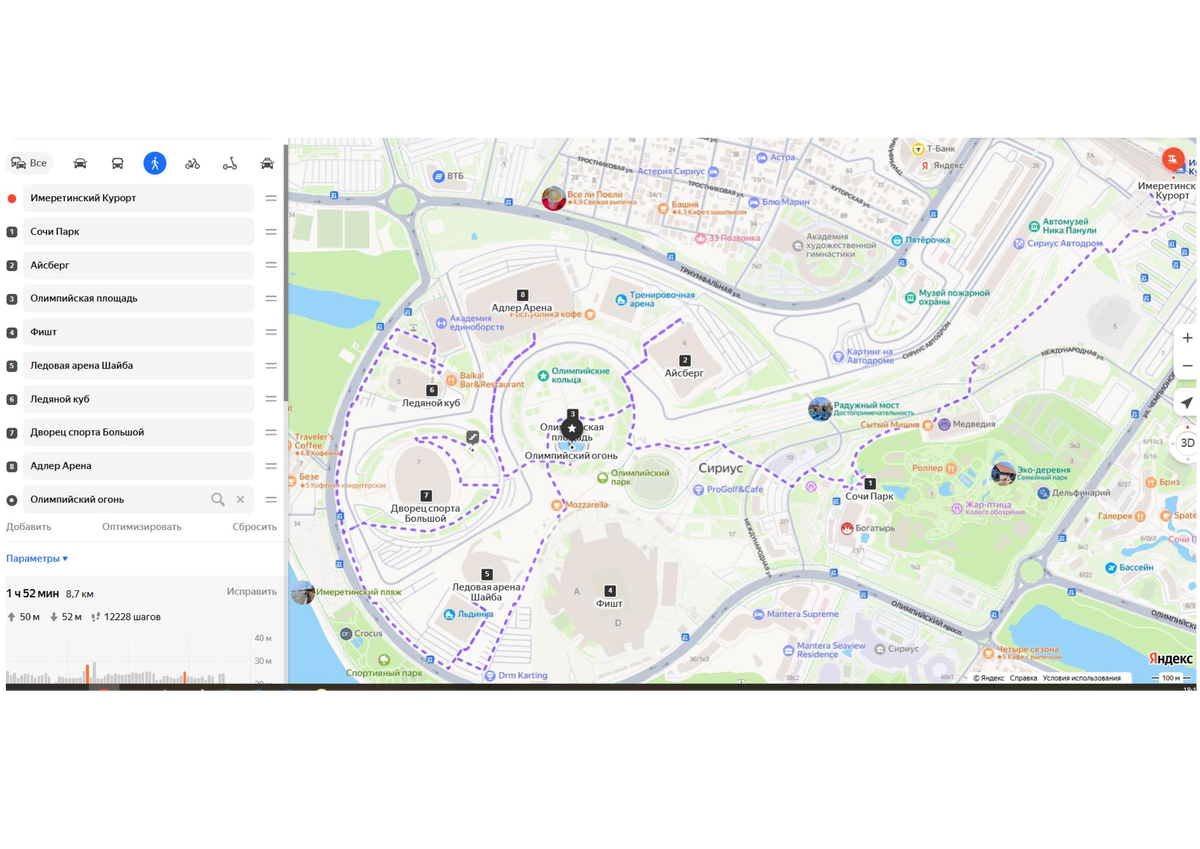This screenshot has height=849, width=1200.
Task: Click the ProGolf&Cafe map icon
Action: [699, 490]
